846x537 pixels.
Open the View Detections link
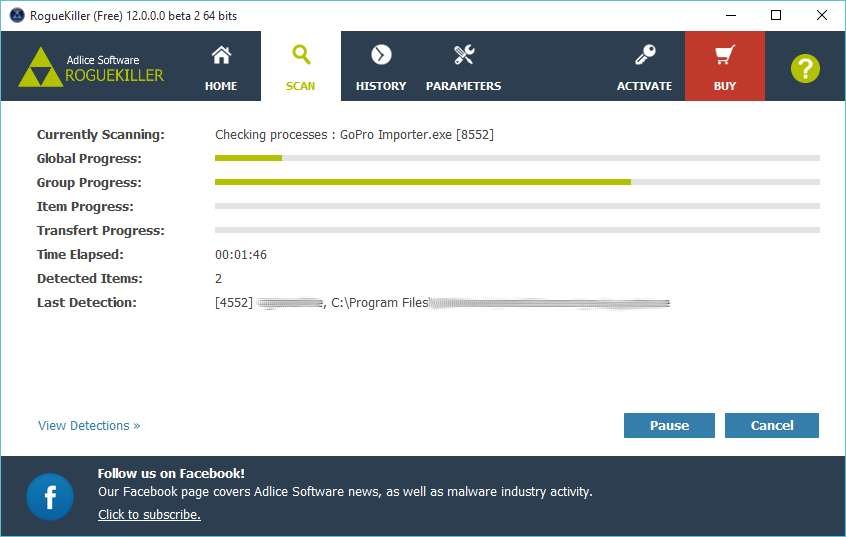click(x=89, y=426)
